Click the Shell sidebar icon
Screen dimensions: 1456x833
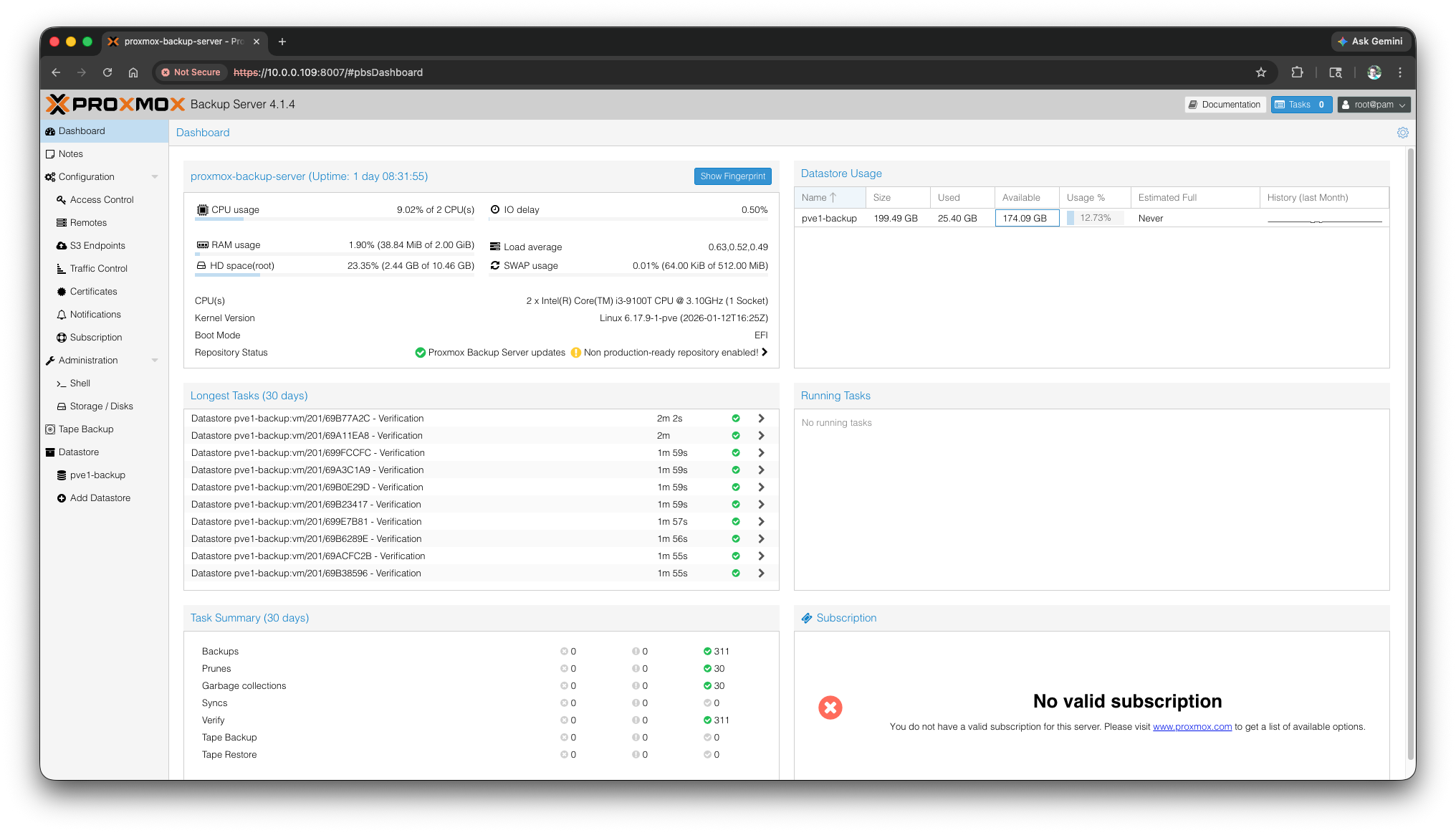click(62, 384)
